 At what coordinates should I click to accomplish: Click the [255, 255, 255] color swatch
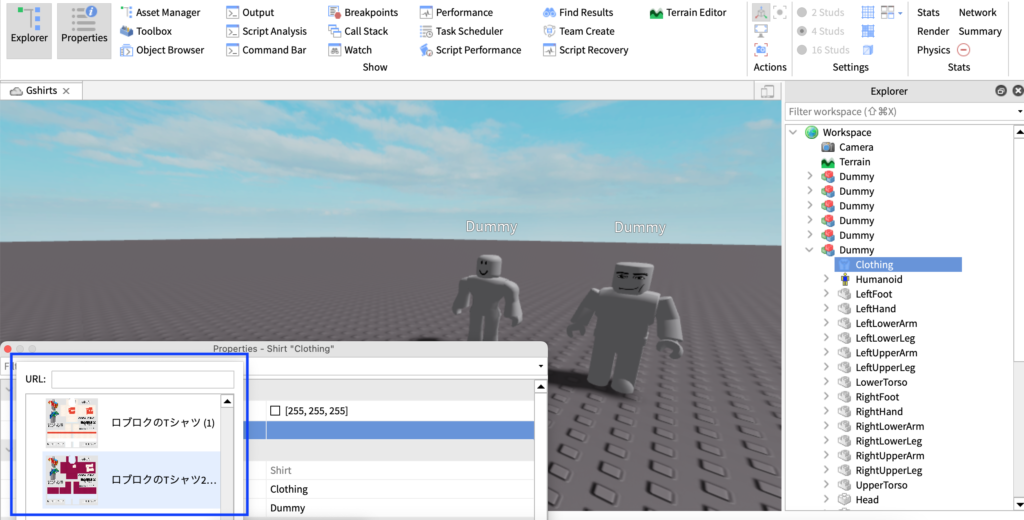[x=275, y=410]
